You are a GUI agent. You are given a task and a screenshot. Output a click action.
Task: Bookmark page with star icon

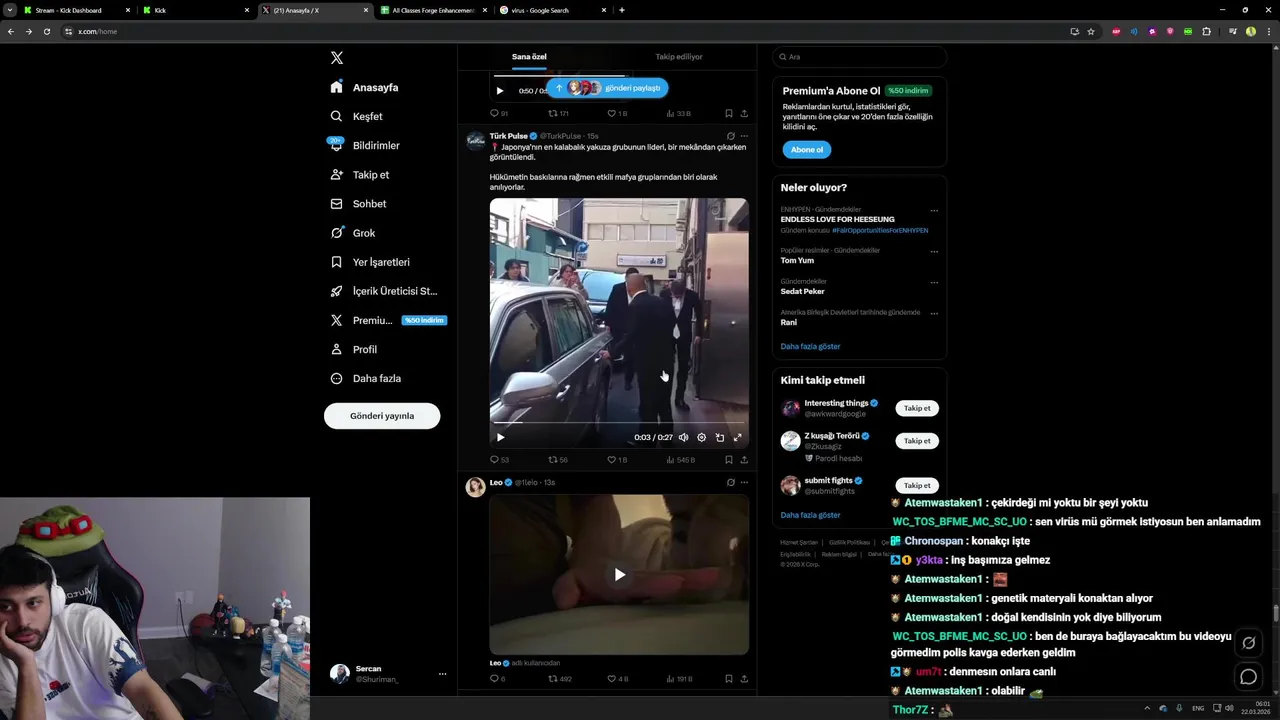(1091, 31)
